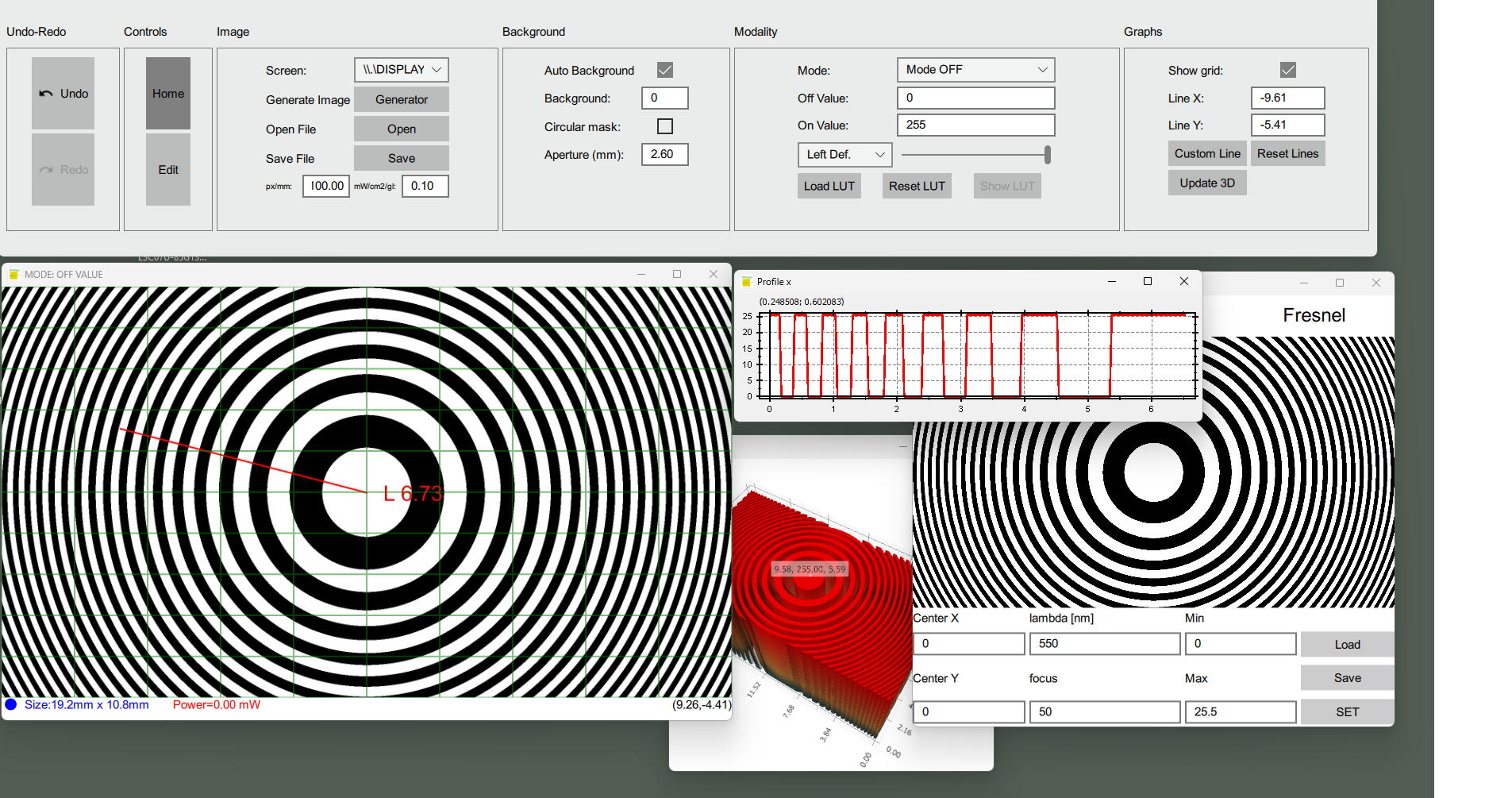Toggle the Show grid checkbox
The width and height of the screenshot is (1512, 798).
coord(1288,70)
